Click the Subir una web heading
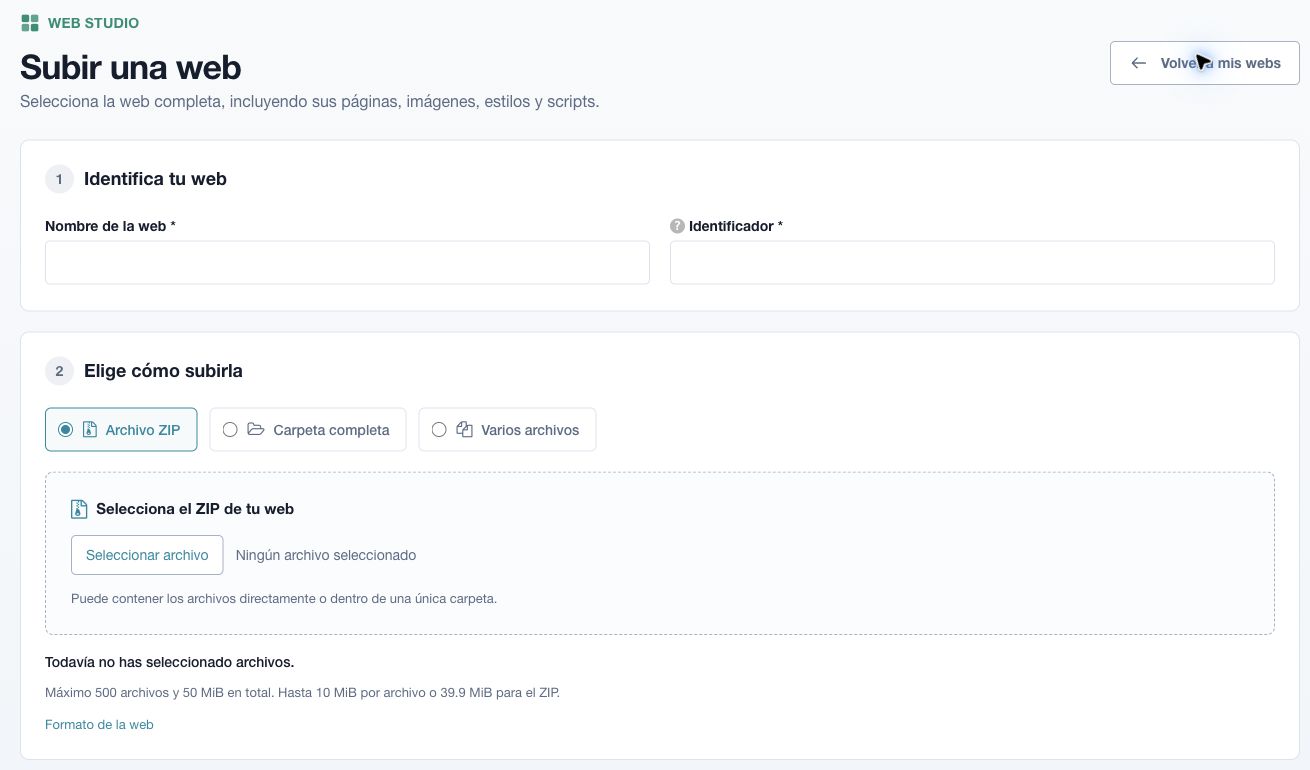Screen dimensions: 1310x770 tap(131, 67)
